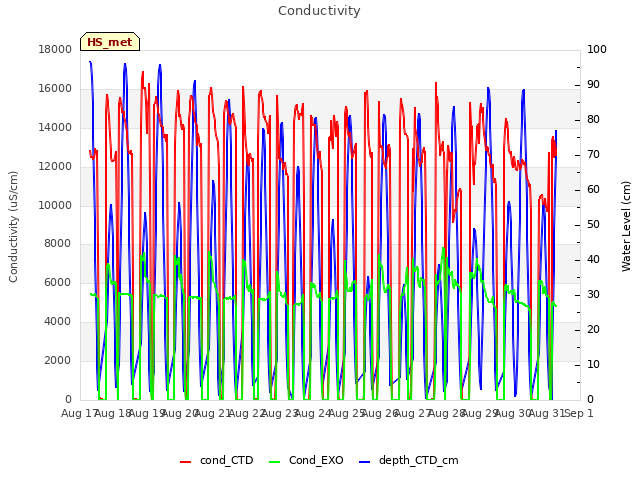The height and width of the screenshot is (480, 640).
Task: Click the 50 right axis tick label
Action: pyautogui.click(x=593, y=224)
